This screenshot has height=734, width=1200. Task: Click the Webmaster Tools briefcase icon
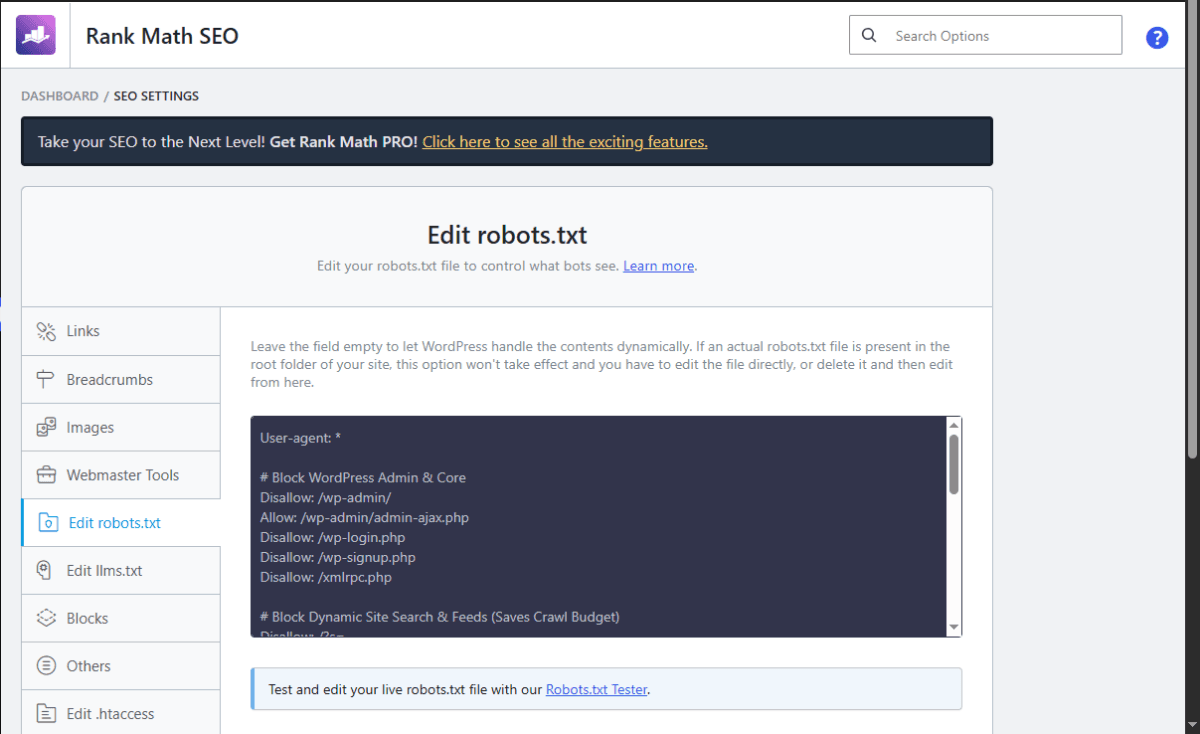46,475
